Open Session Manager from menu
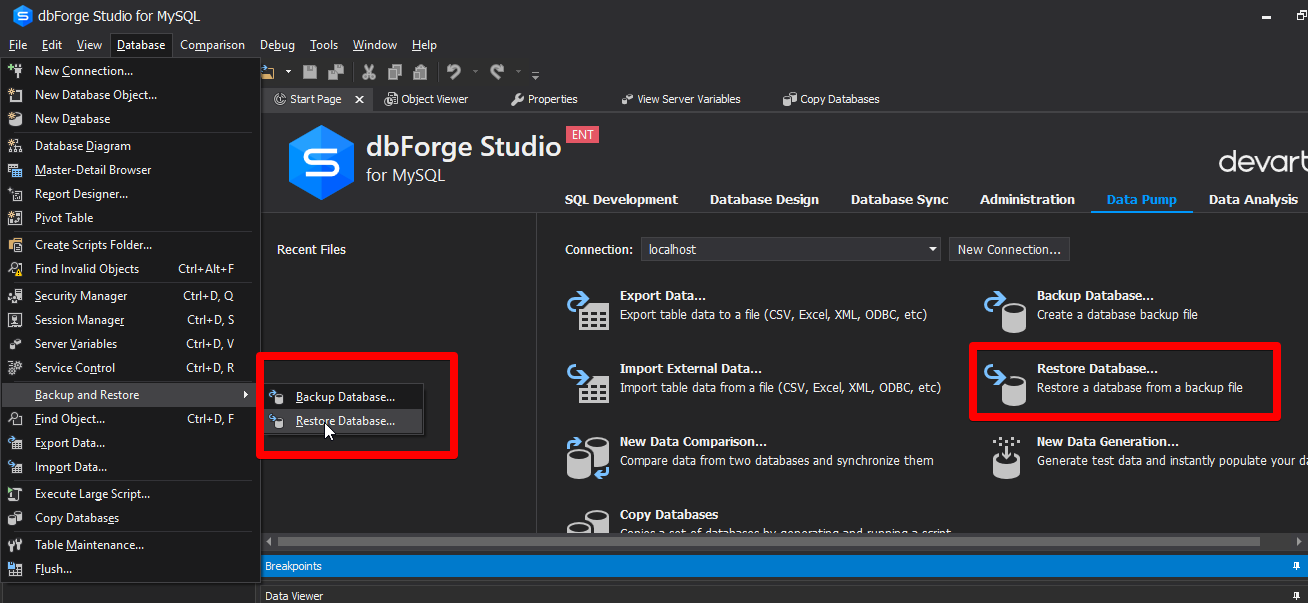 coord(130,320)
